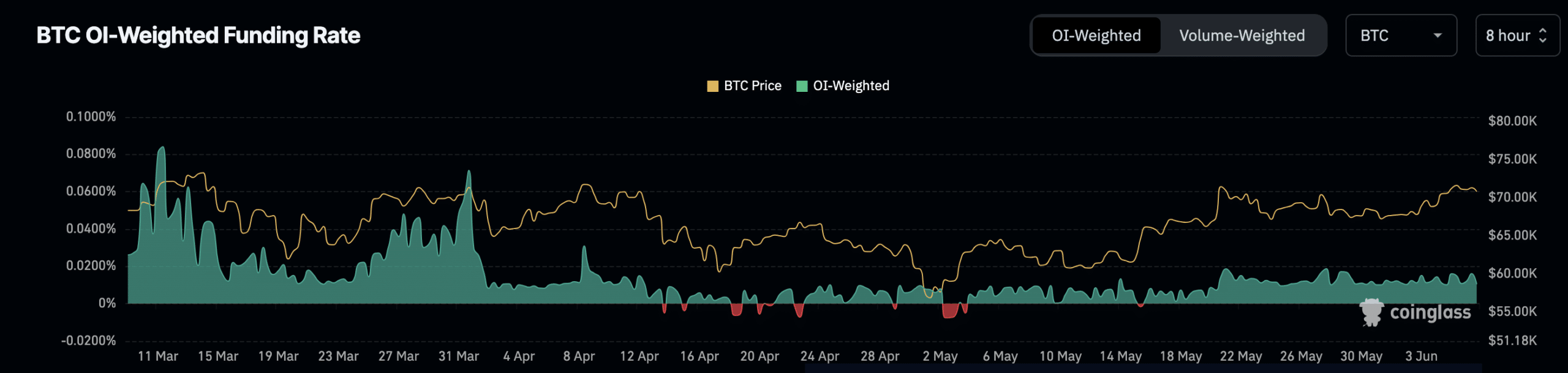Select the OI-Weighted toggle option
This screenshot has height=373, width=1568.
1096,36
